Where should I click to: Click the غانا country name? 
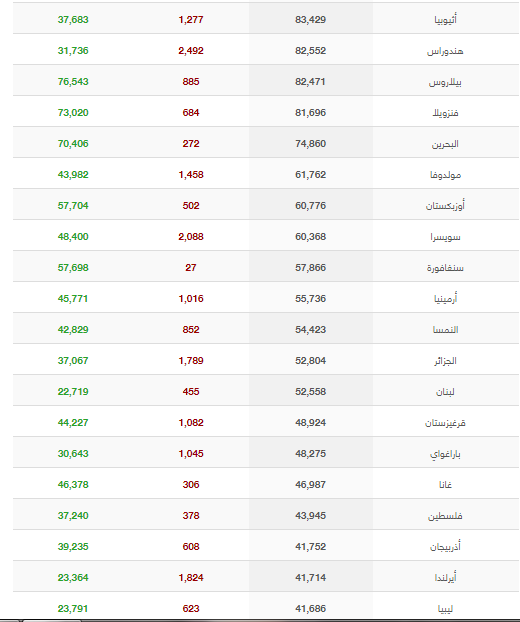click(445, 484)
